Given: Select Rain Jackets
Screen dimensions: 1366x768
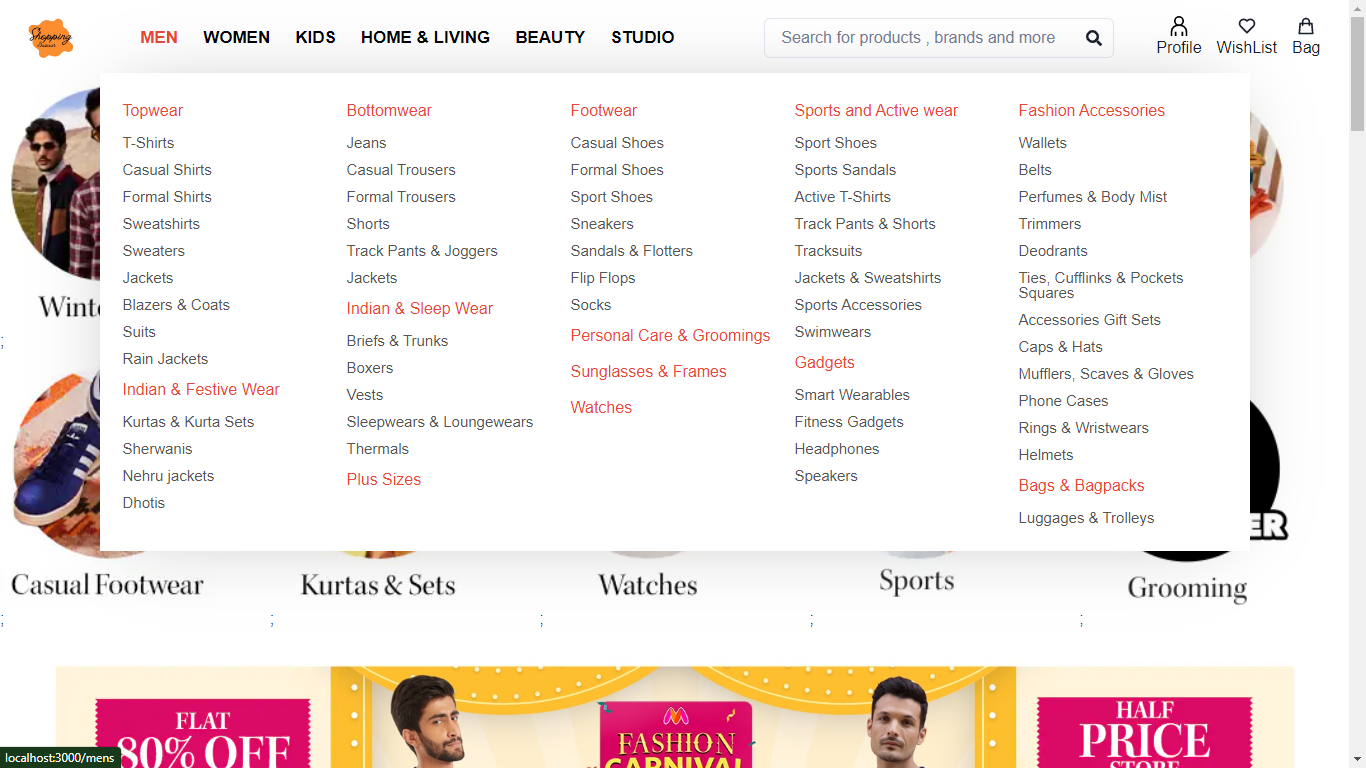Looking at the screenshot, I should click(x=165, y=359).
